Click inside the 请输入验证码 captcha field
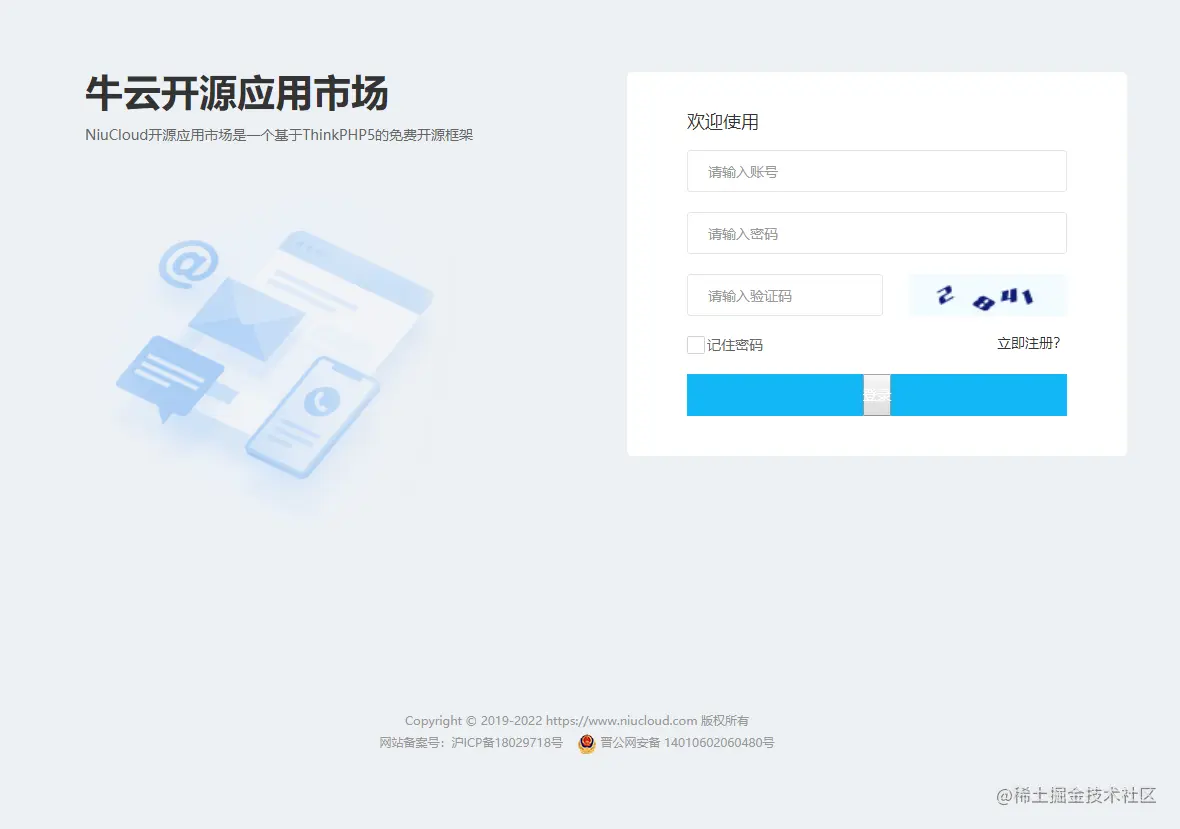 [785, 295]
